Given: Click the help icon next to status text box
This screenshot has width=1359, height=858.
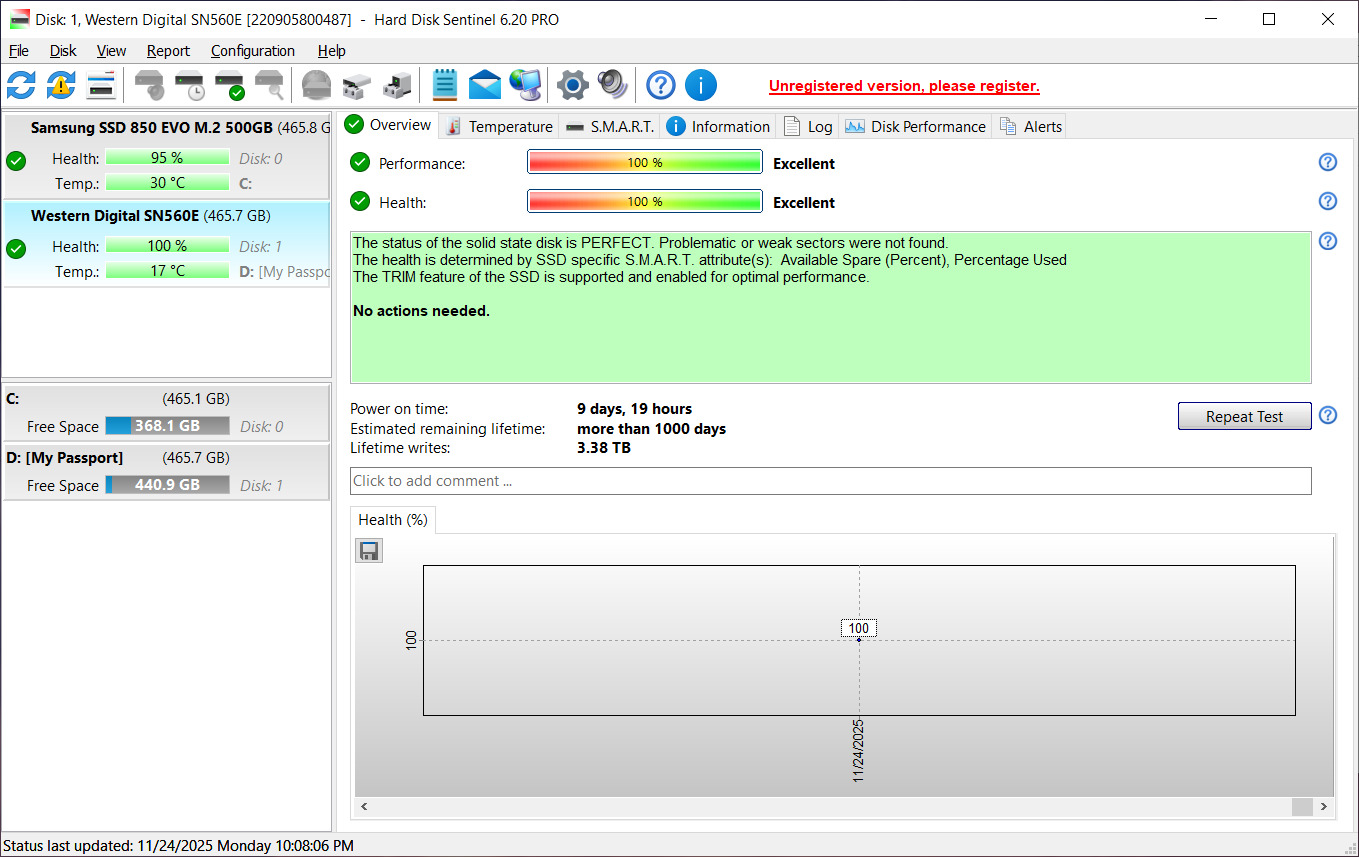Looking at the screenshot, I should click(x=1328, y=241).
